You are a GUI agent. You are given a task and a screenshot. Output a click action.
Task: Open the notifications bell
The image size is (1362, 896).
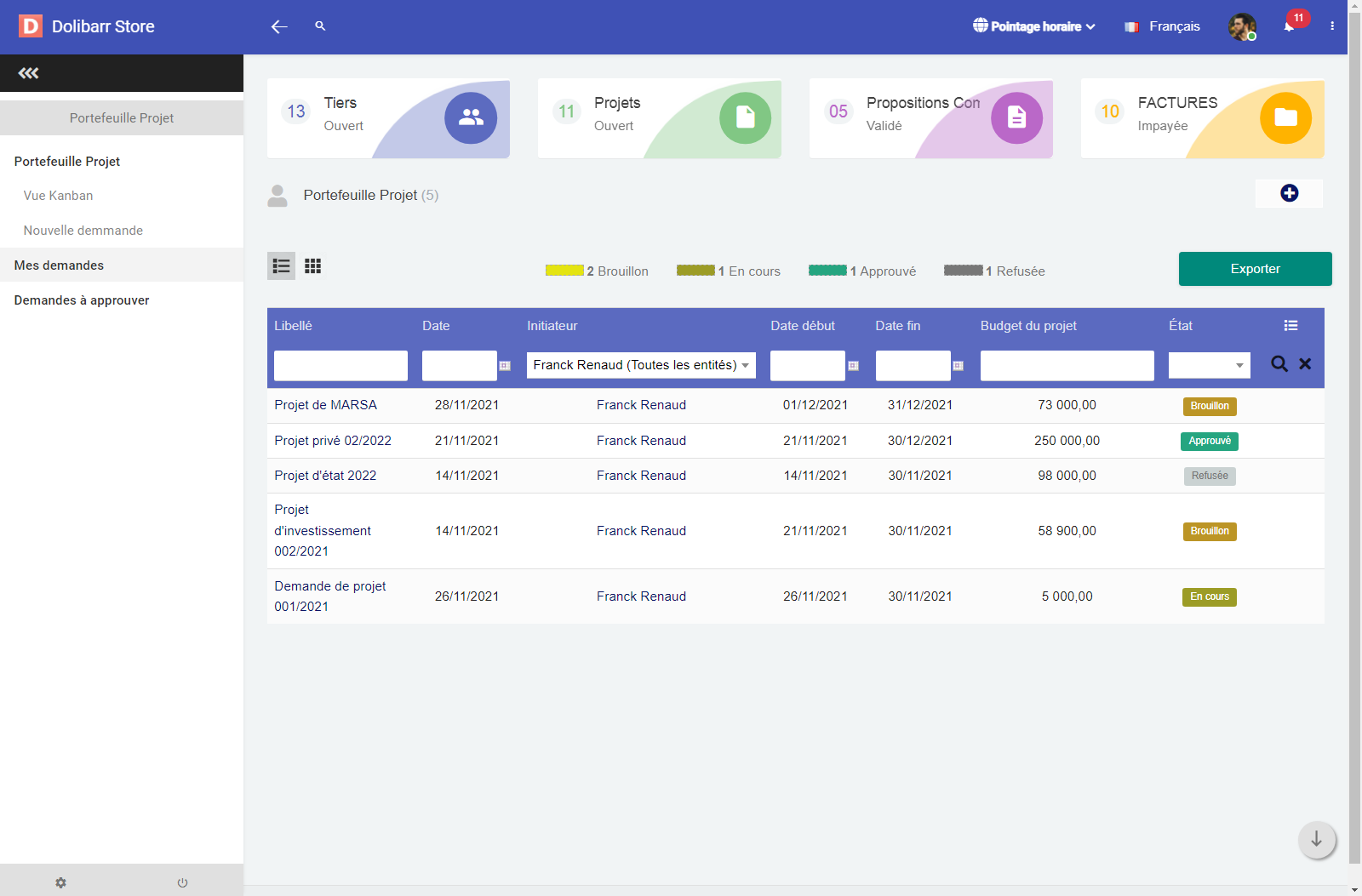tap(1290, 26)
